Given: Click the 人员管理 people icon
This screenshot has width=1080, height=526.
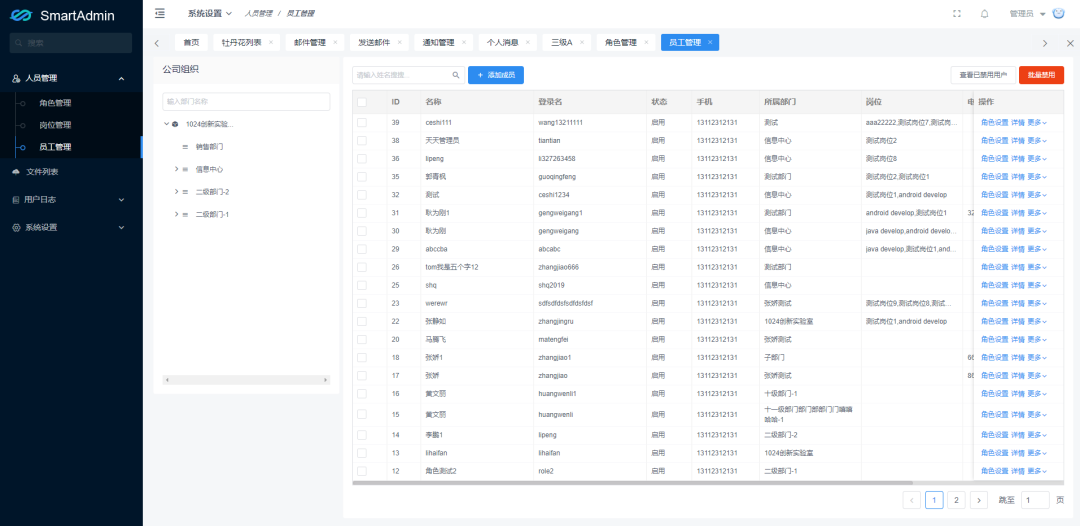Looking at the screenshot, I should click(x=17, y=78).
